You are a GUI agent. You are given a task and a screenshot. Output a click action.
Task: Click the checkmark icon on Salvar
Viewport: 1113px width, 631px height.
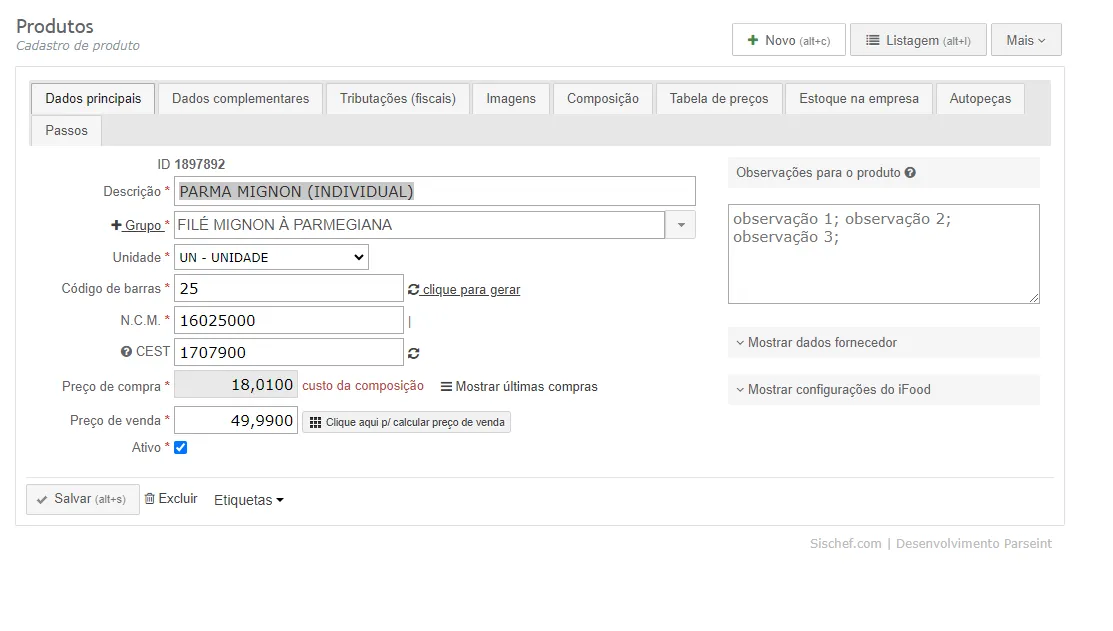click(x=42, y=500)
